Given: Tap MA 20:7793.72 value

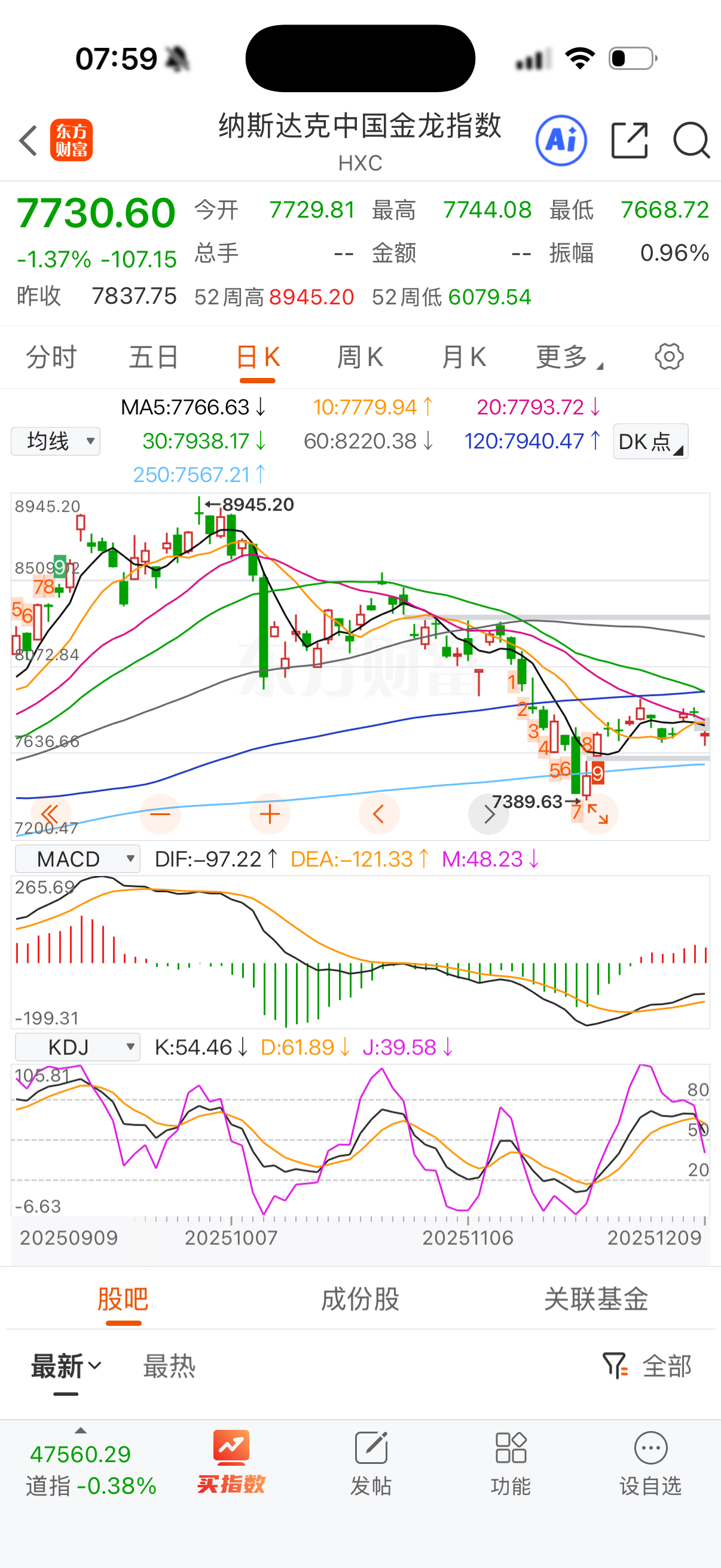Looking at the screenshot, I should [539, 407].
